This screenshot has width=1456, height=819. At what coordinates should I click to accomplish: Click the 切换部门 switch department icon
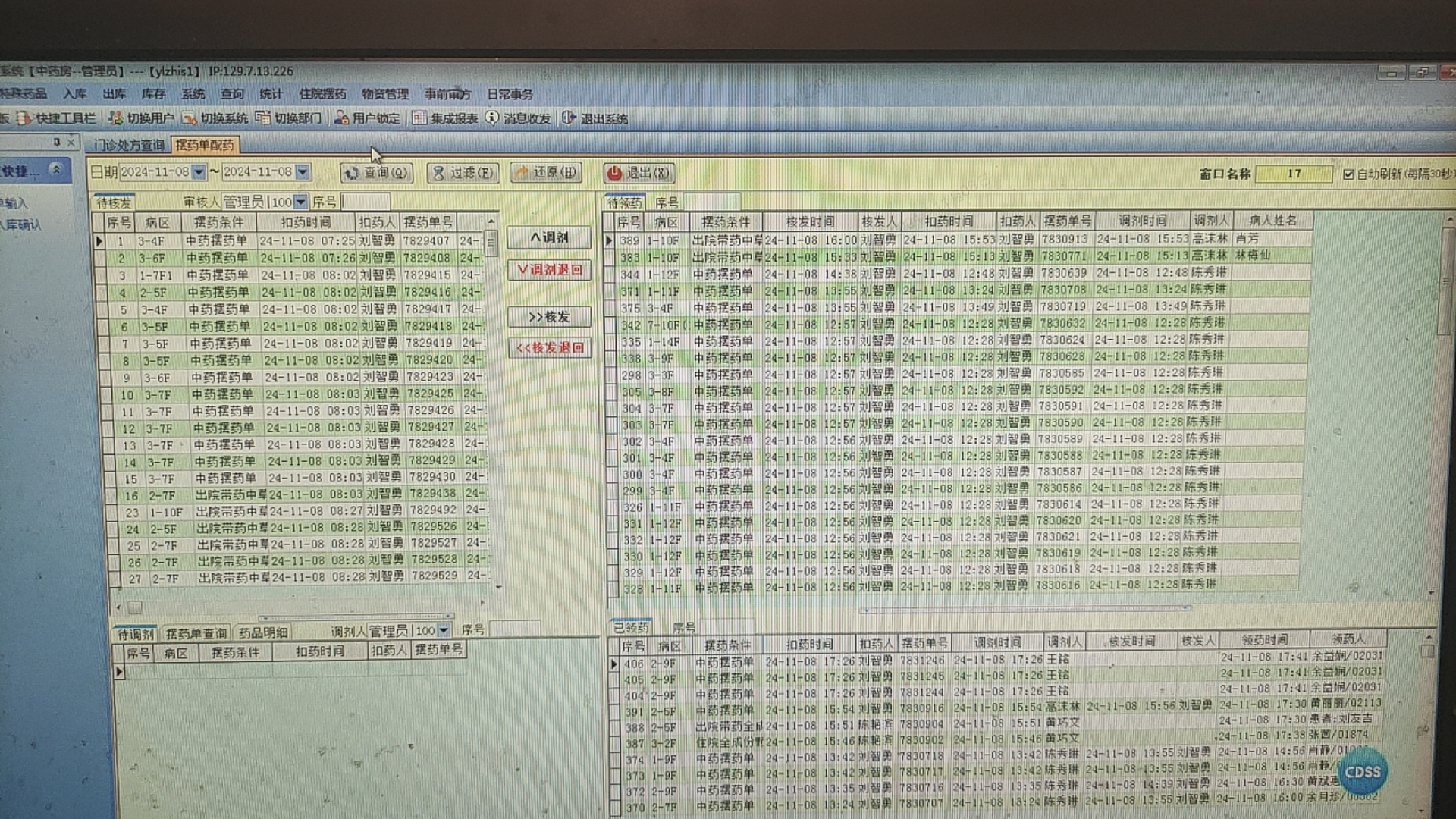click(x=263, y=118)
